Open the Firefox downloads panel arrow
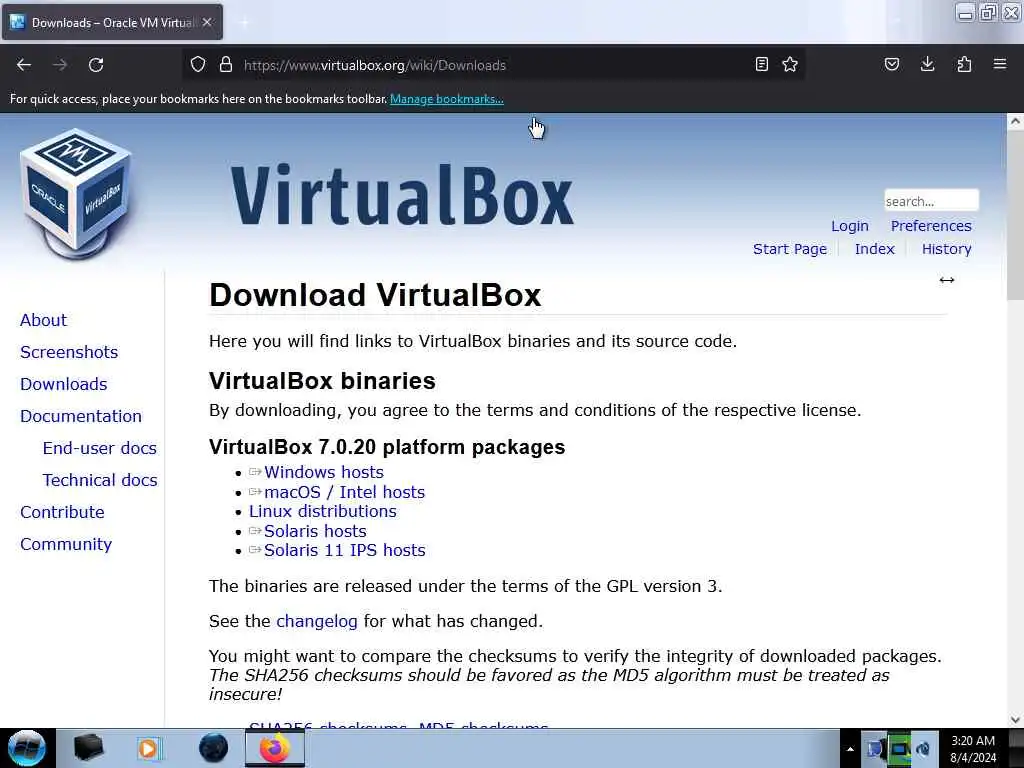1024x768 pixels. coord(927,64)
